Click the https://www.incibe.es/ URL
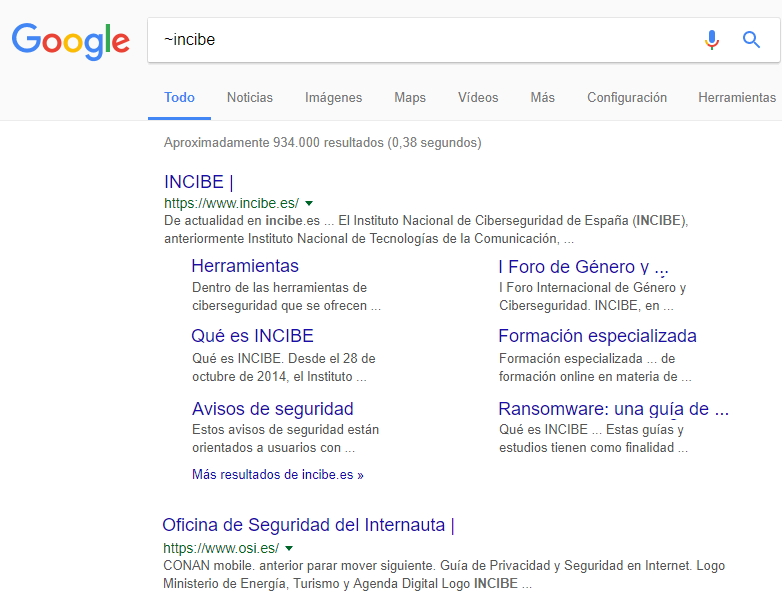This screenshot has height=602, width=782. (x=231, y=203)
